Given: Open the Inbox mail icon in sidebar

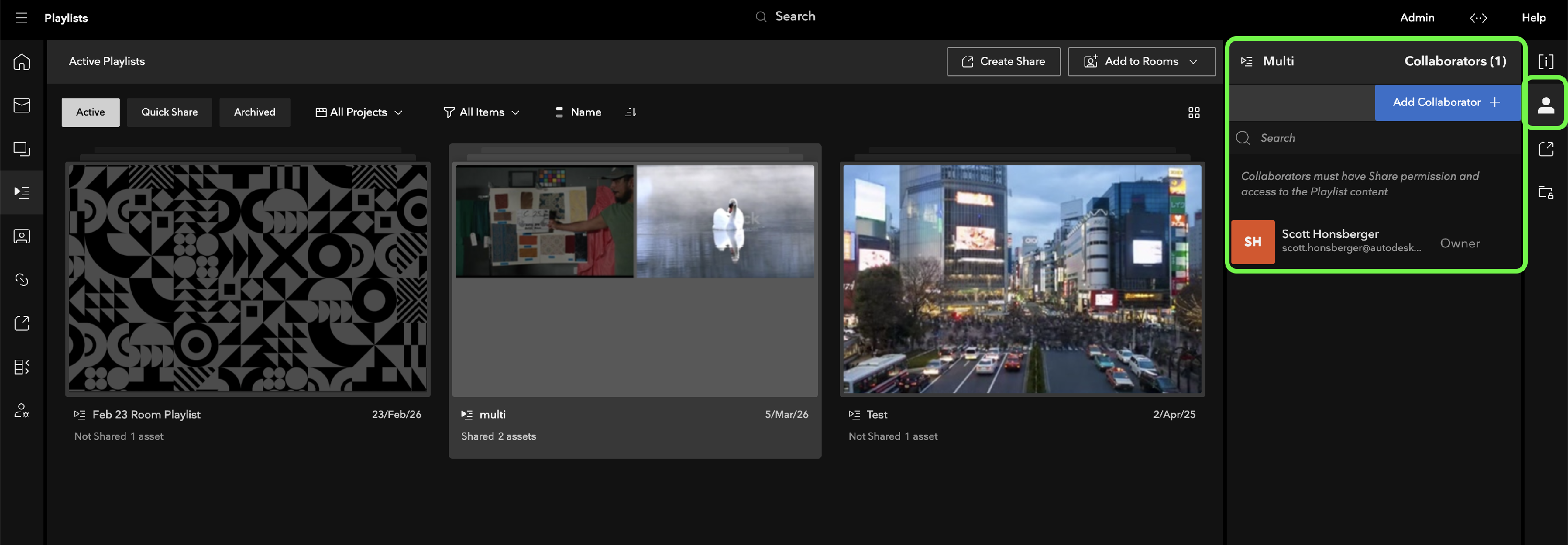Looking at the screenshot, I should [x=21, y=105].
